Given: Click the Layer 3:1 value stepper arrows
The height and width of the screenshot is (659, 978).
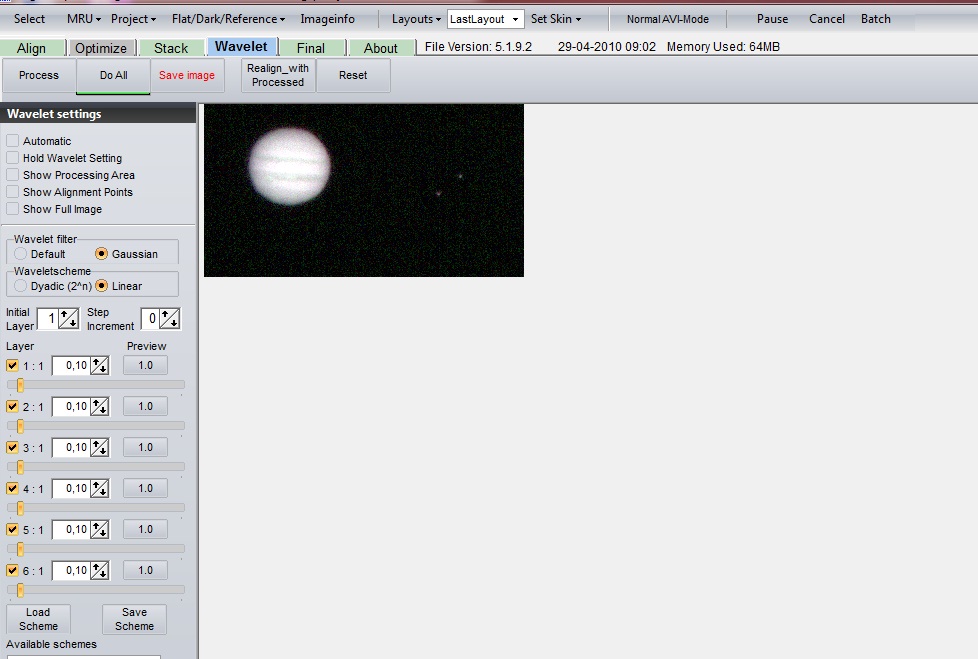Looking at the screenshot, I should pos(100,448).
